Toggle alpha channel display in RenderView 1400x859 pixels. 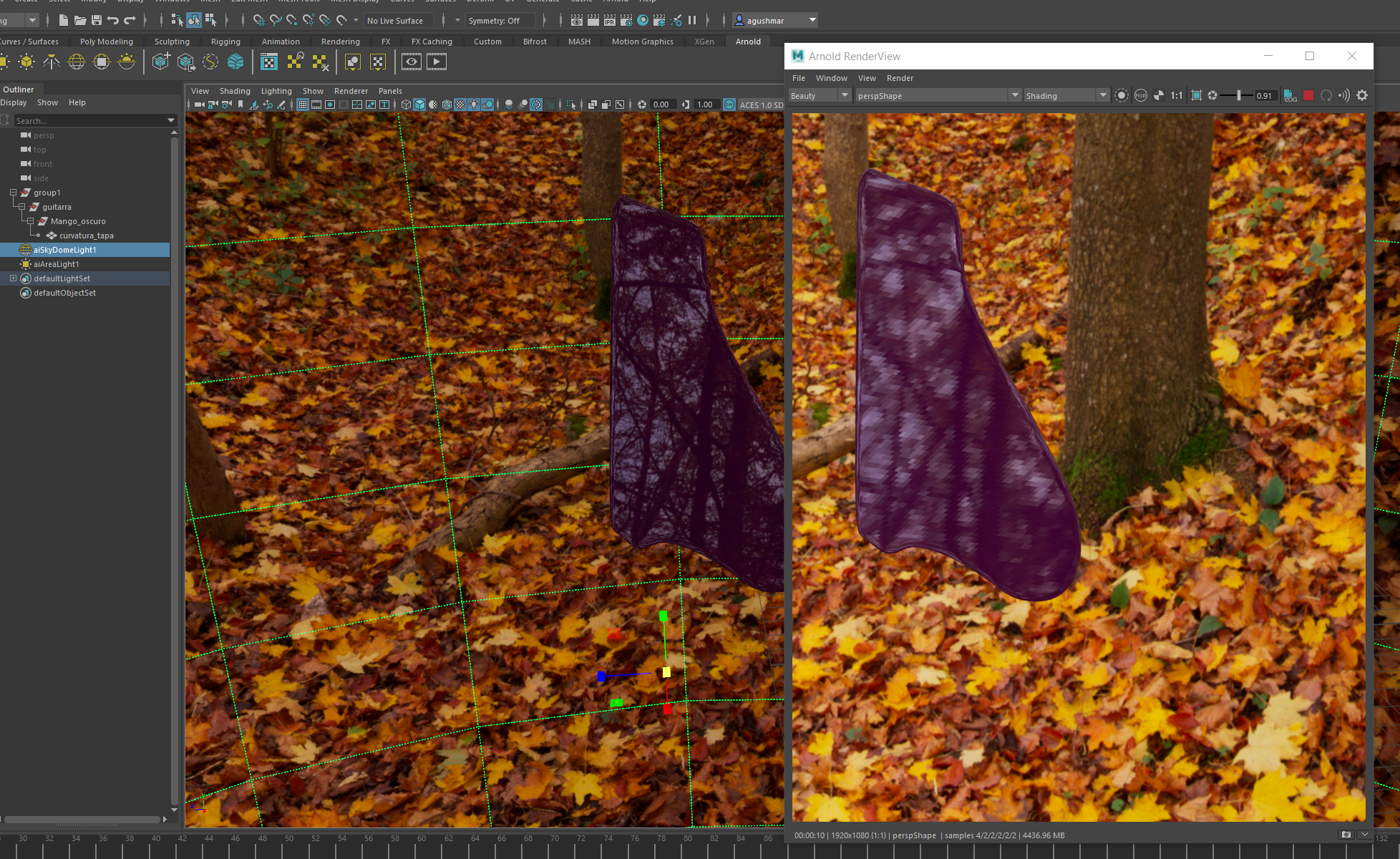[1159, 95]
